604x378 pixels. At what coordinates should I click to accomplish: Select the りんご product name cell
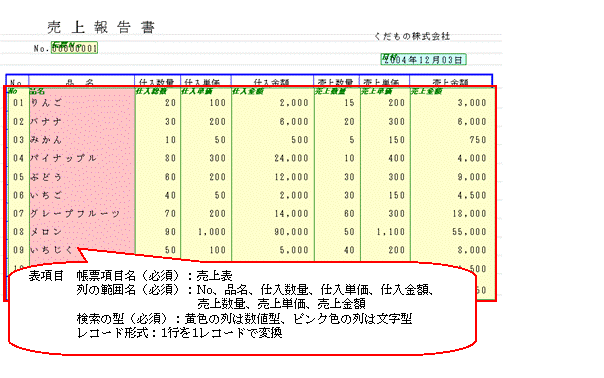(46, 103)
